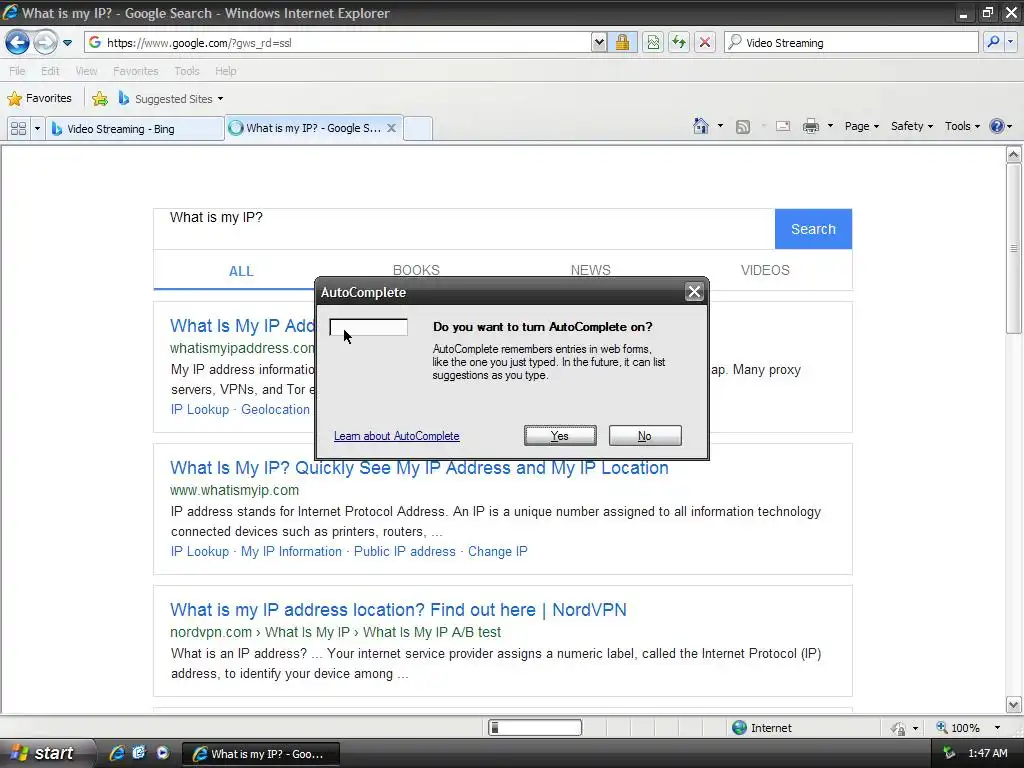Expand the Home dropdown arrow
Screen dimensions: 1024x768
720,125
